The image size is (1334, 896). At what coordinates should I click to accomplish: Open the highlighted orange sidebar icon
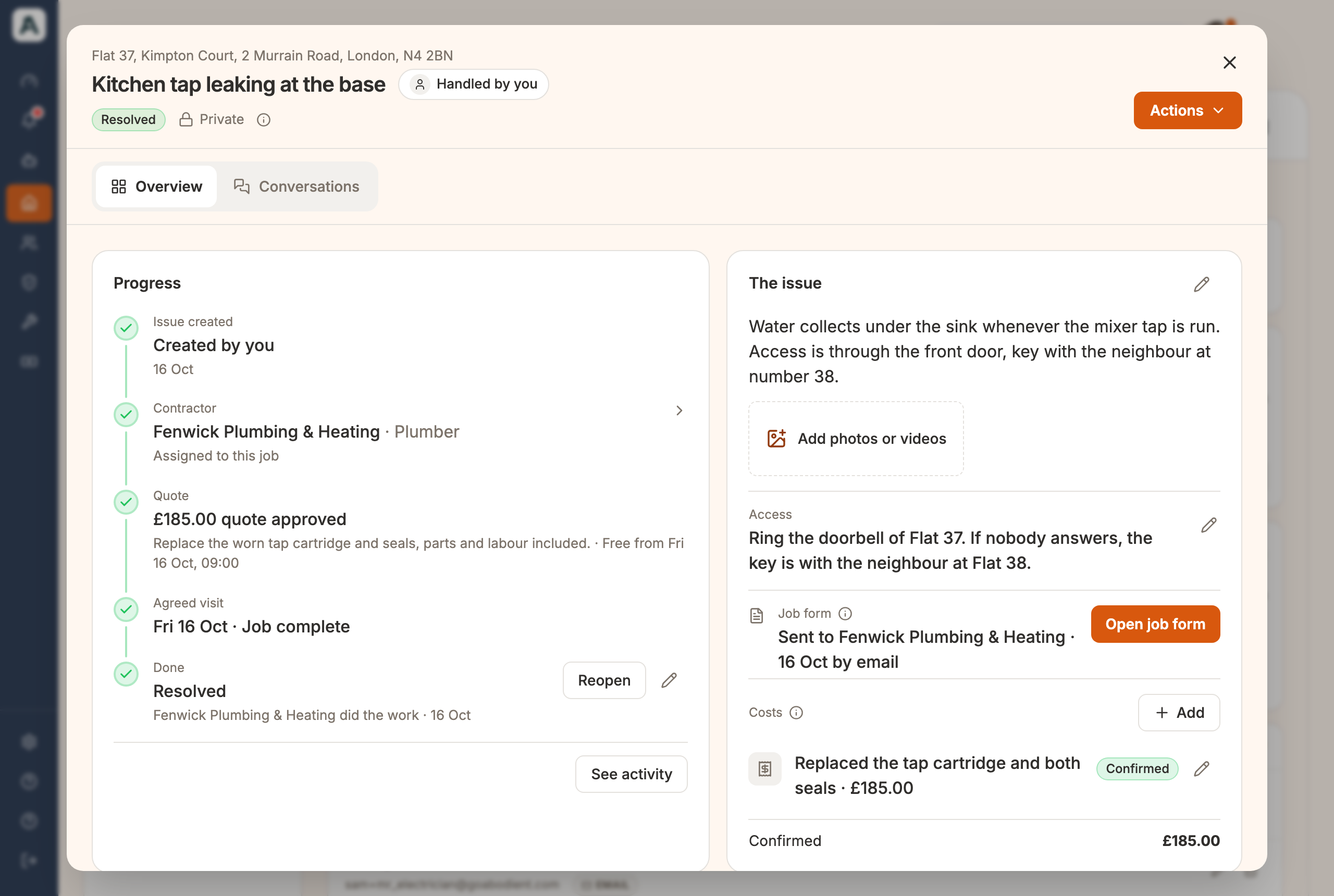(x=29, y=203)
